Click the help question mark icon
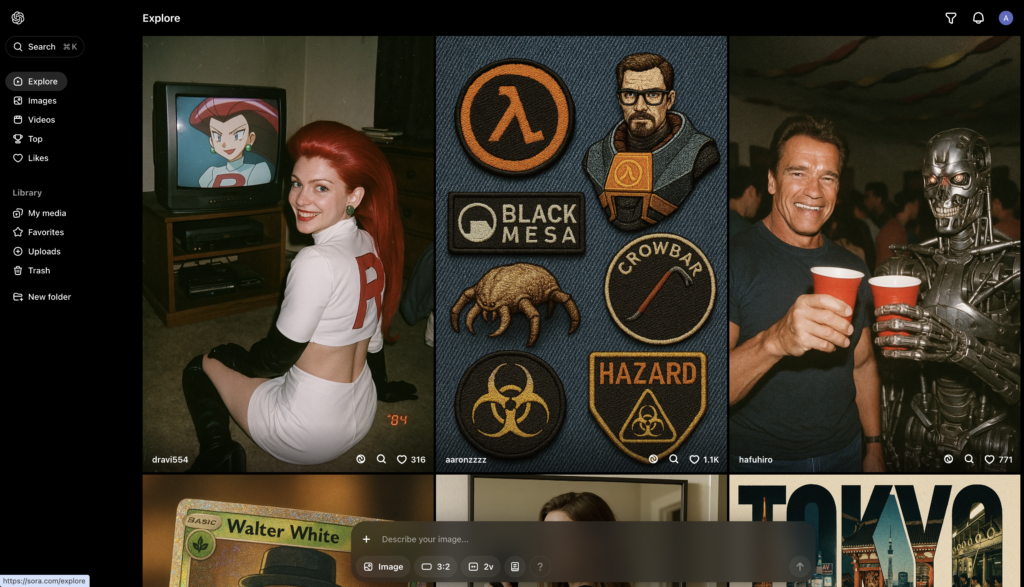The height and width of the screenshot is (587, 1024). coord(540,566)
